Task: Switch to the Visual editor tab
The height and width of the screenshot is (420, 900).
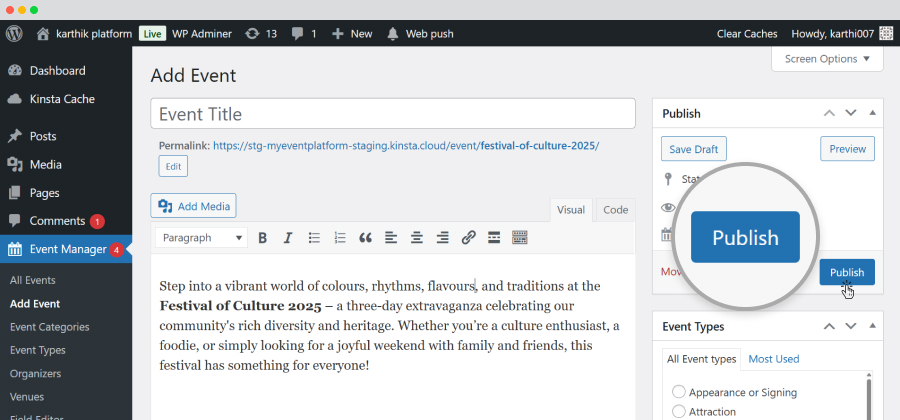Action: pos(571,210)
